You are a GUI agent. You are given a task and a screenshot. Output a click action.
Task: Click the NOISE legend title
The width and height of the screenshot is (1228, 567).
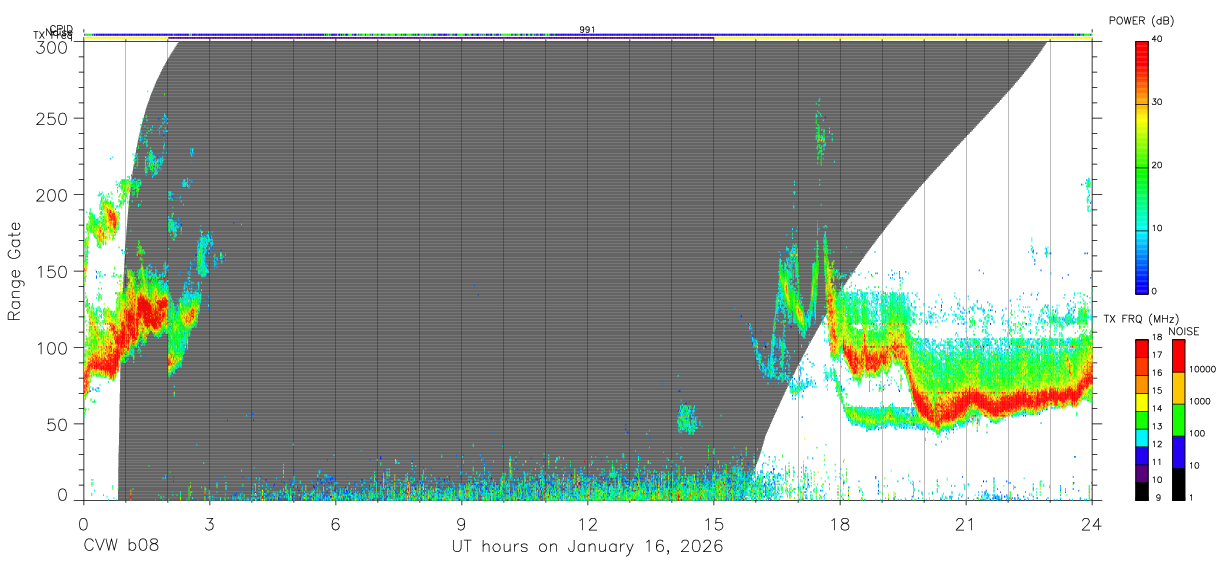(1183, 331)
